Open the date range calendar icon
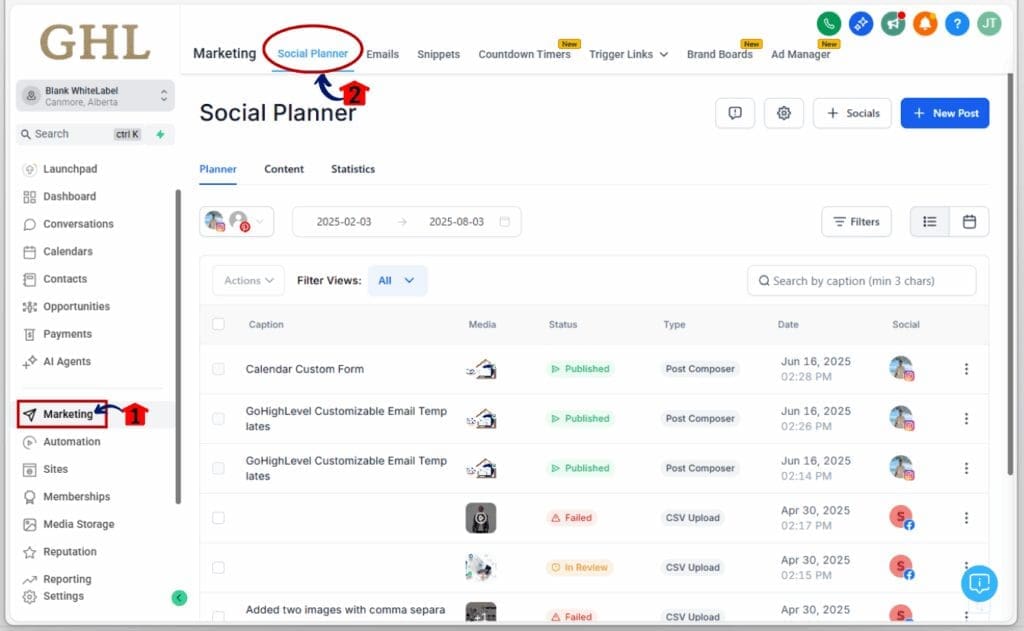Viewport: 1024px width, 631px height. click(504, 221)
